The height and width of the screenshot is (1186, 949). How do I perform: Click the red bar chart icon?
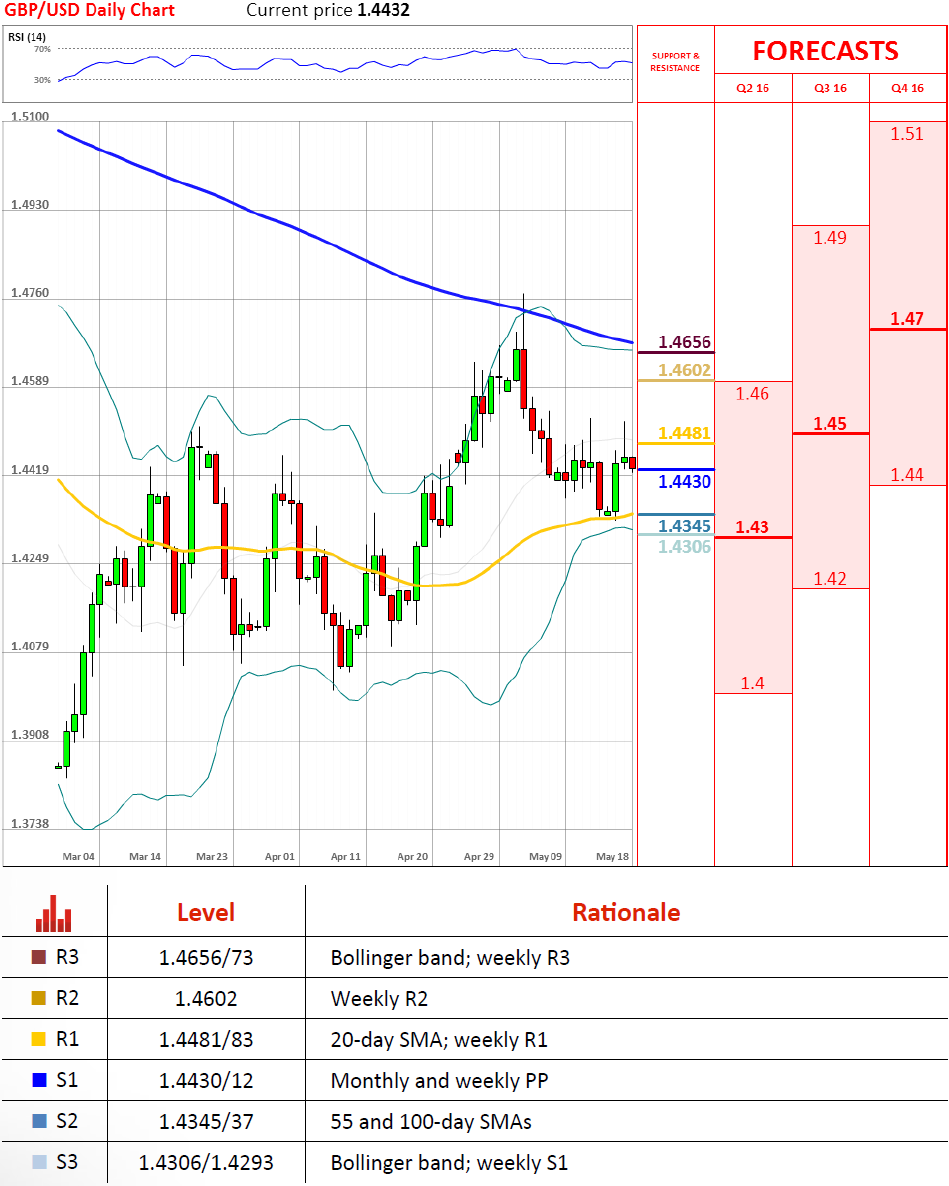(x=54, y=914)
